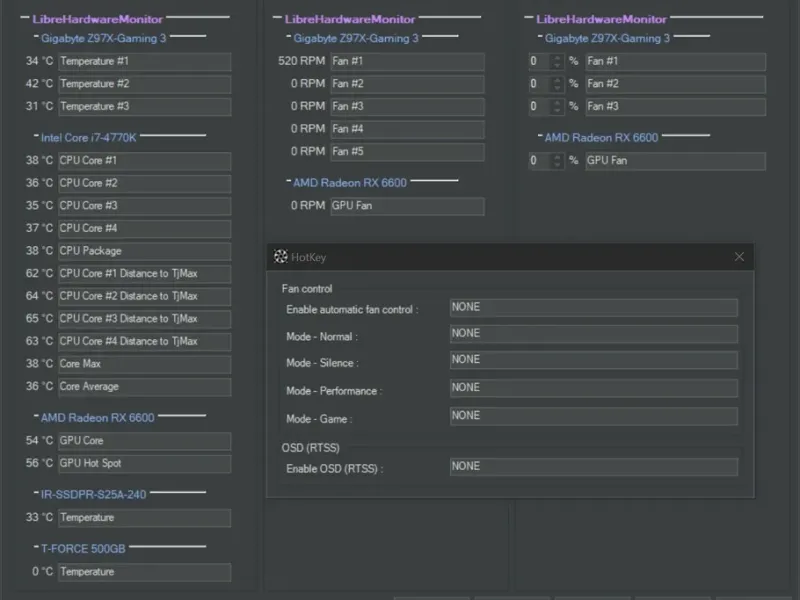Click the Temperature #2 name field

(x=144, y=84)
